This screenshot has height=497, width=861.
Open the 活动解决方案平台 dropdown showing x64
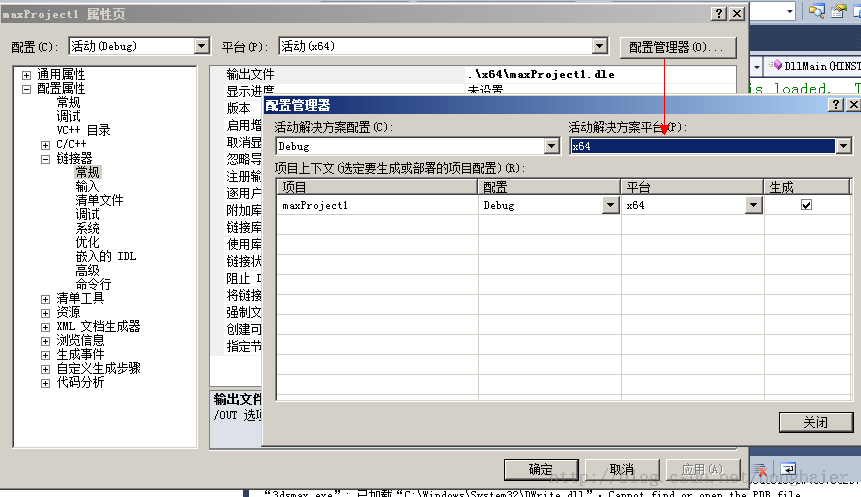tap(843, 146)
